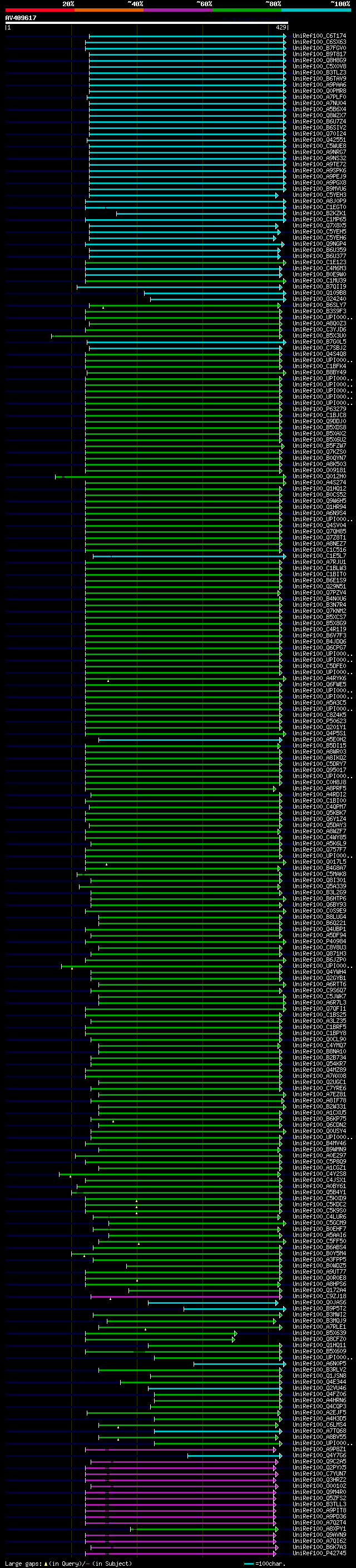Click the cyan ~100% legend color segment

pyautogui.click(x=316, y=10)
